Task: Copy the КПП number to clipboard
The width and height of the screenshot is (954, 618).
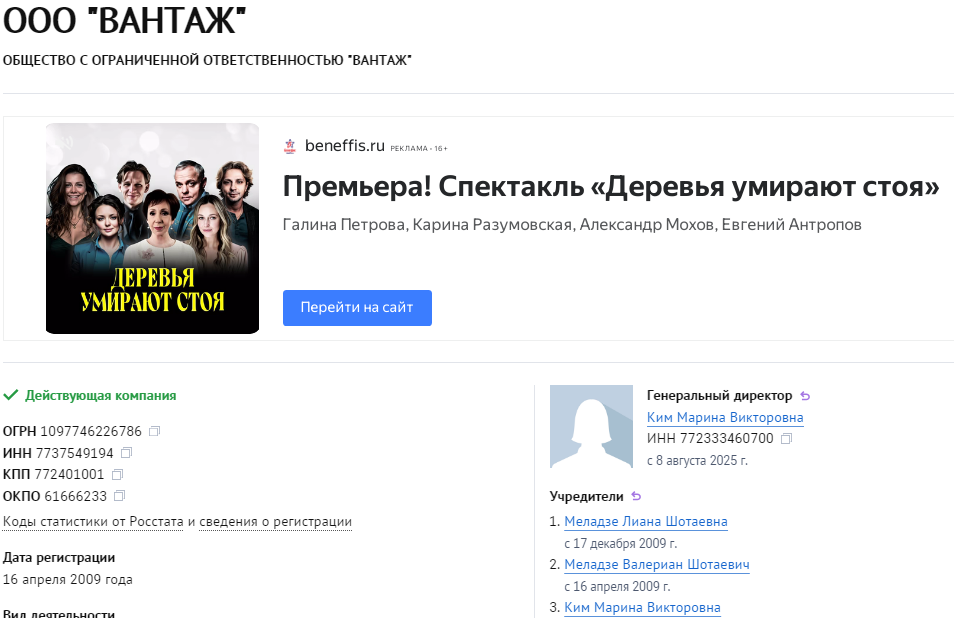Action: click(118, 474)
